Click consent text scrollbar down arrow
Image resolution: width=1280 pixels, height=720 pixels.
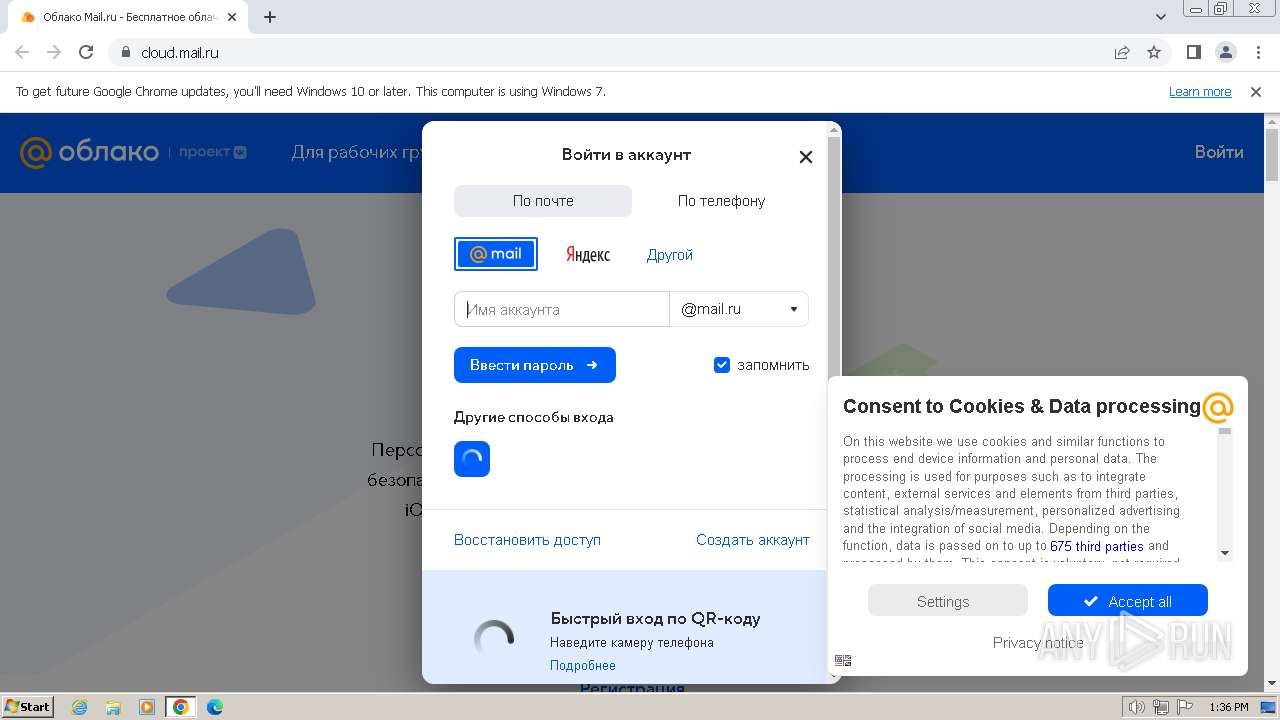click(x=1225, y=553)
